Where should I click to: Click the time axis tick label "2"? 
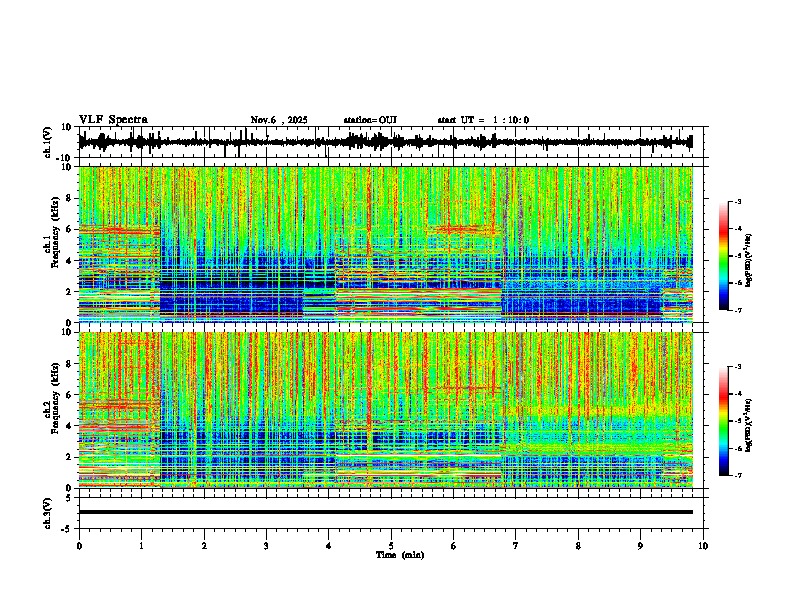click(x=204, y=546)
